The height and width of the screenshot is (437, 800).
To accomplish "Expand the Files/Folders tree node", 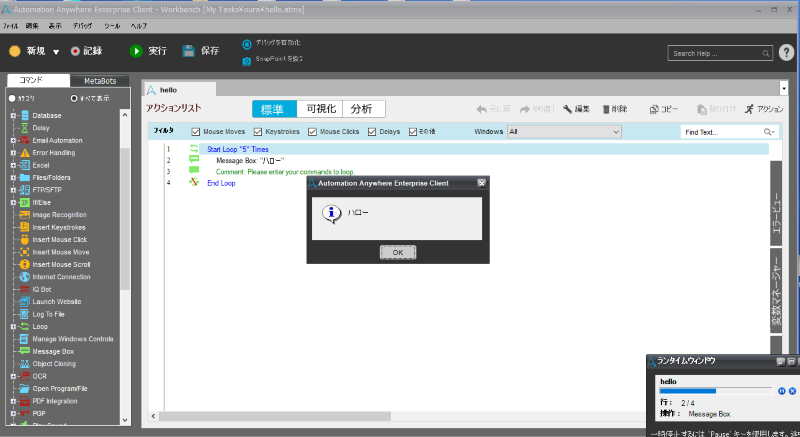I will coord(13,177).
